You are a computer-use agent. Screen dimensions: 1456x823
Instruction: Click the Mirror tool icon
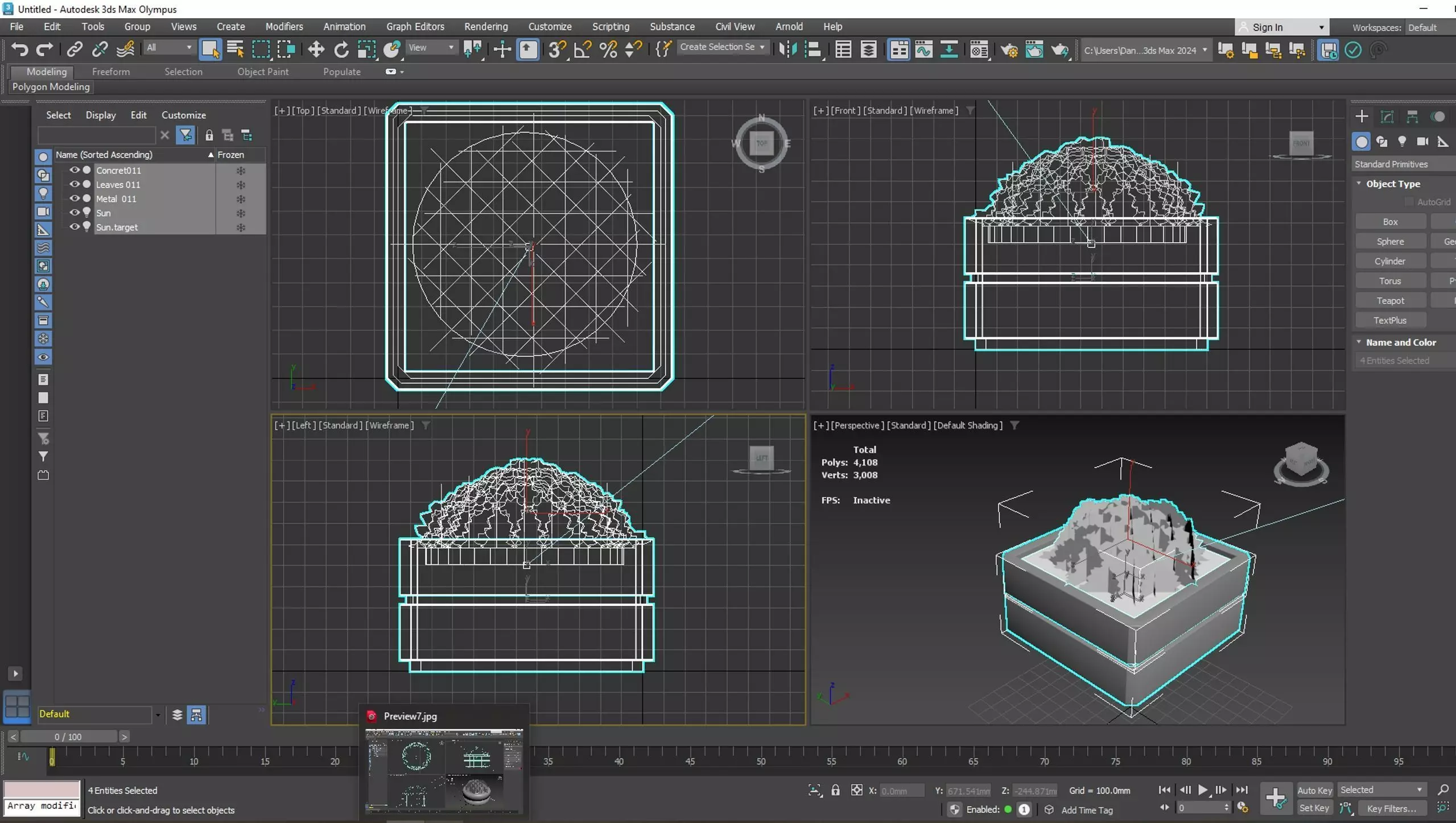point(787,50)
